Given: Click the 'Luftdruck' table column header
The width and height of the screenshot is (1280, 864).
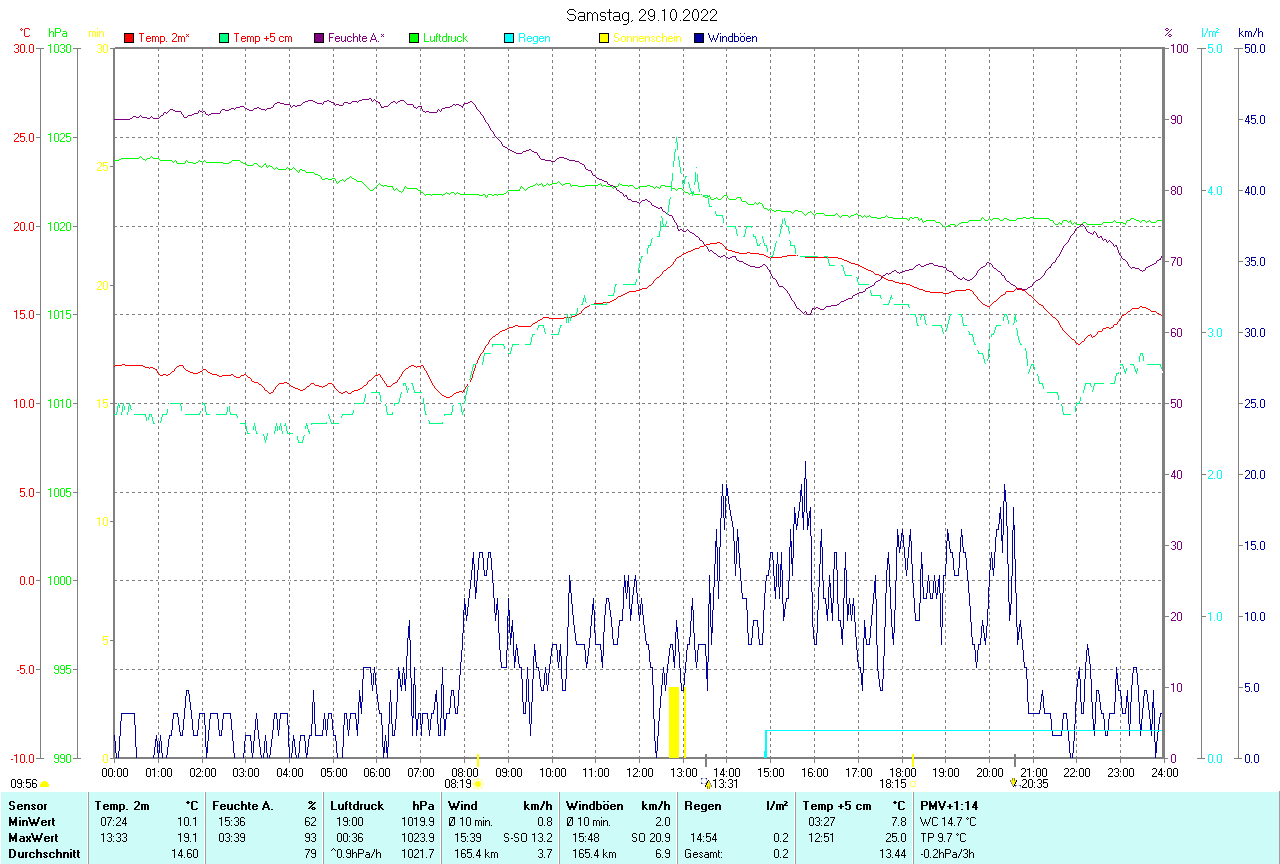Looking at the screenshot, I should tap(357, 805).
